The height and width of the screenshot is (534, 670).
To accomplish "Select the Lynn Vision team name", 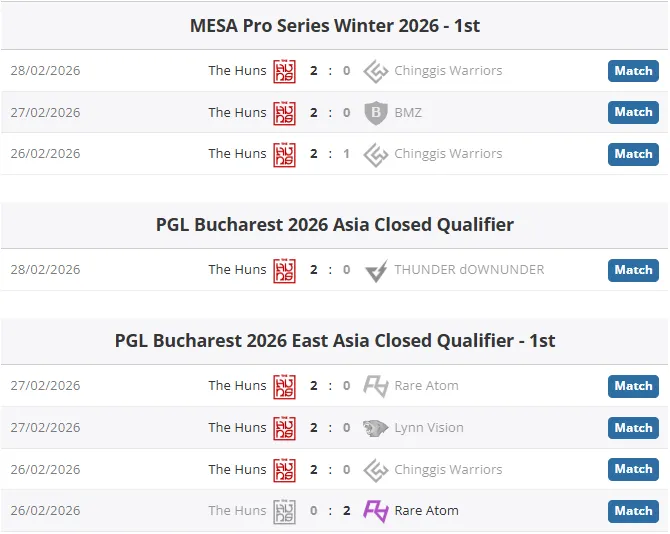I will [429, 428].
